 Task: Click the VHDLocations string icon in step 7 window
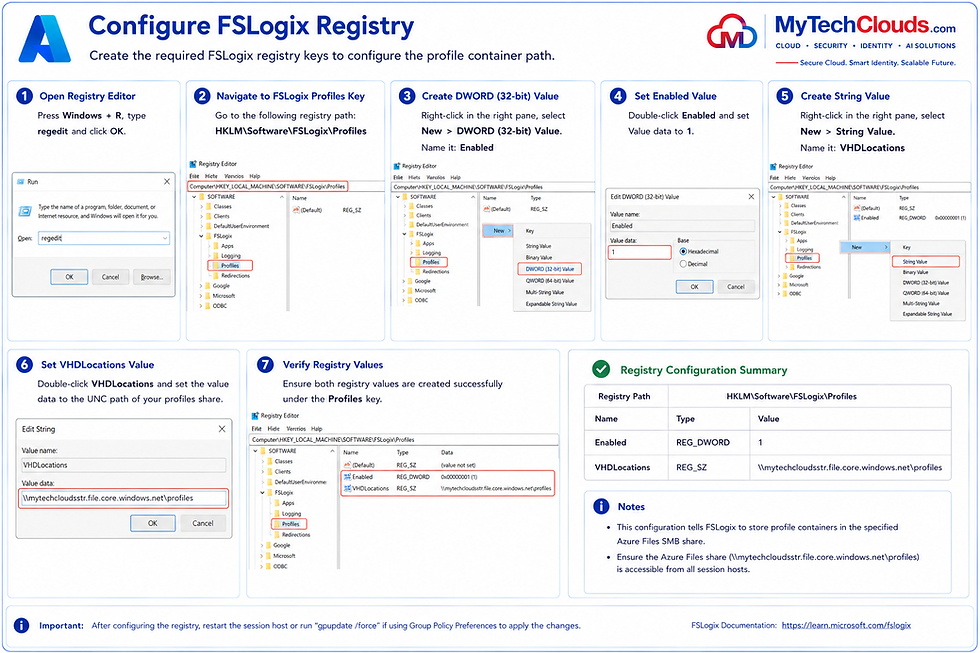[348, 488]
